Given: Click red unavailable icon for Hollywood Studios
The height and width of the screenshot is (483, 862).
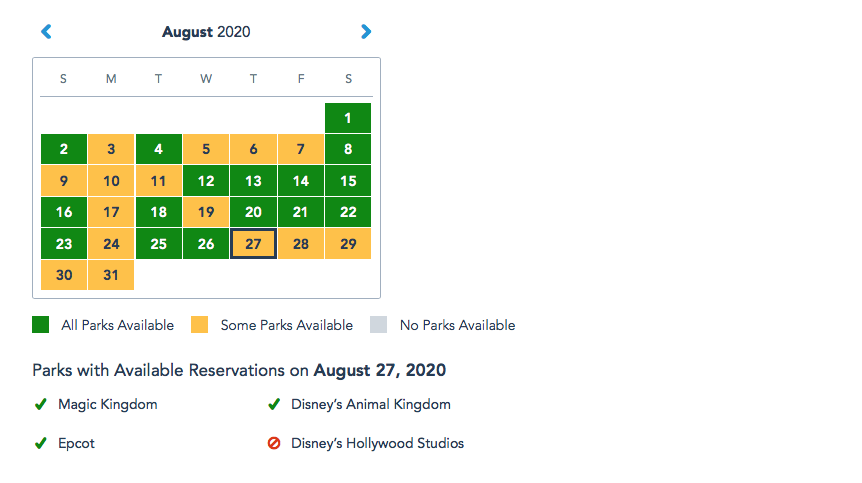Looking at the screenshot, I should tap(274, 443).
